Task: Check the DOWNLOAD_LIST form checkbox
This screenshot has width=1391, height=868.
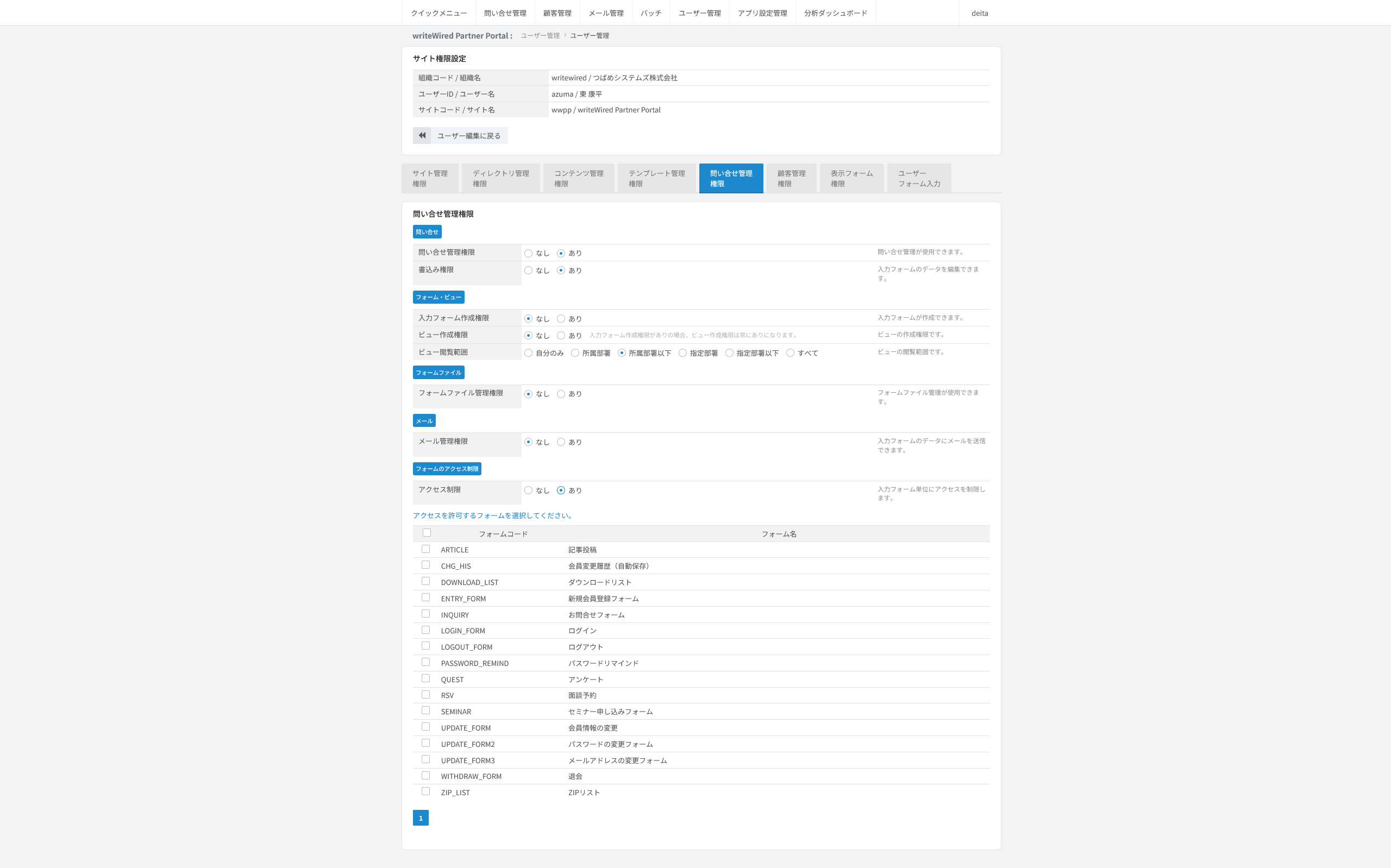Action: (x=425, y=581)
